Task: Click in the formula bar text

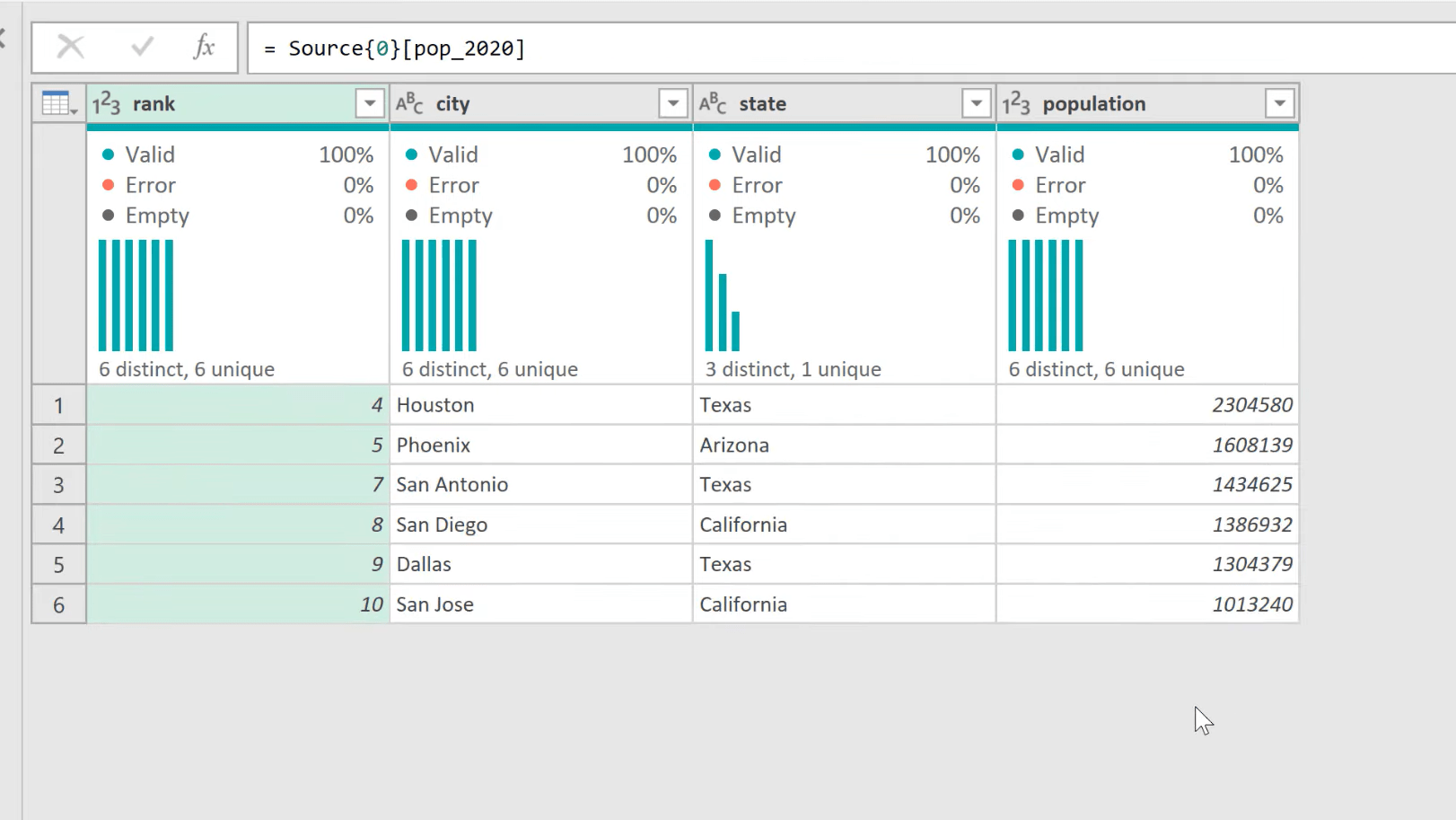Action: (395, 48)
